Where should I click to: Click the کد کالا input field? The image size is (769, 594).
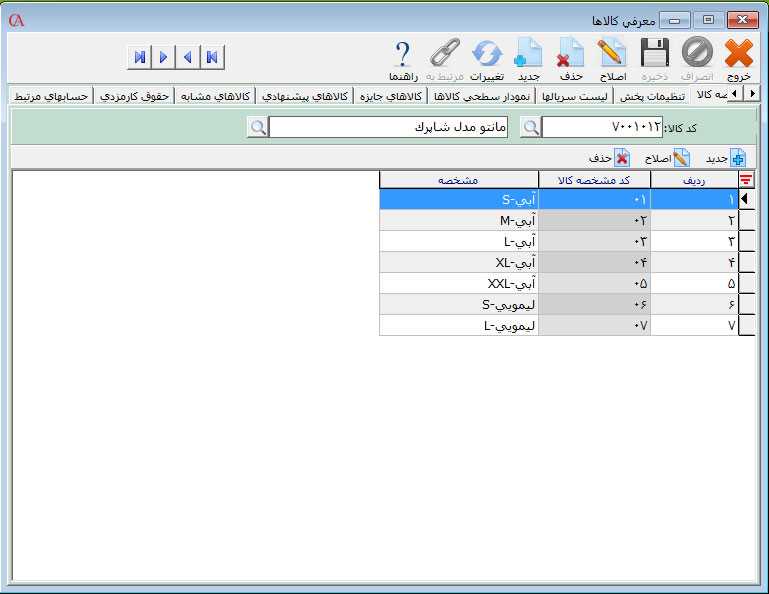click(603, 127)
